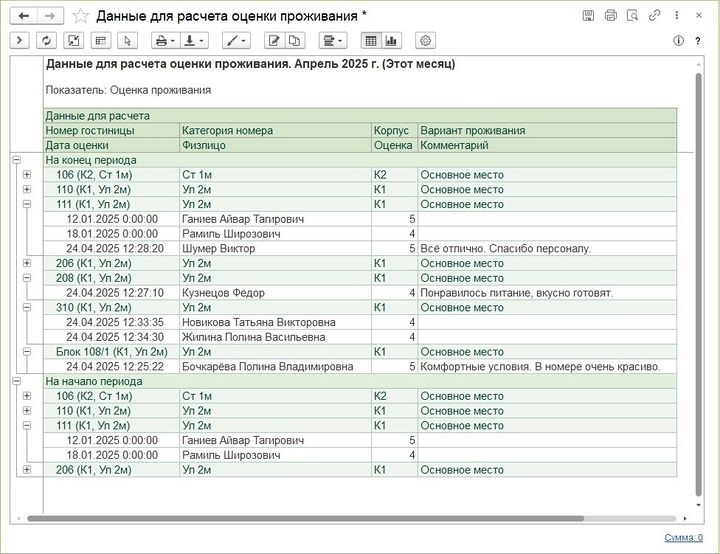Image resolution: width=720 pixels, height=554 pixels.
Task: Expand room 106 under 'На начало периода'
Action: (27, 396)
